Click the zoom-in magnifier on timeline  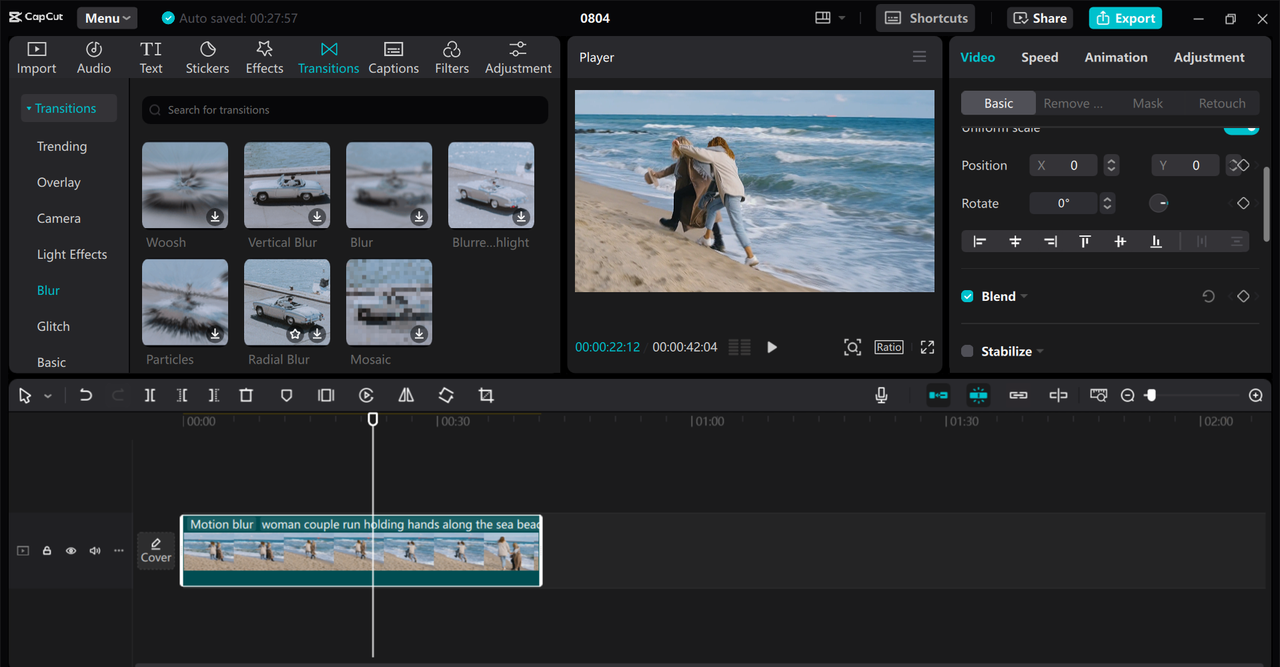click(x=1256, y=396)
